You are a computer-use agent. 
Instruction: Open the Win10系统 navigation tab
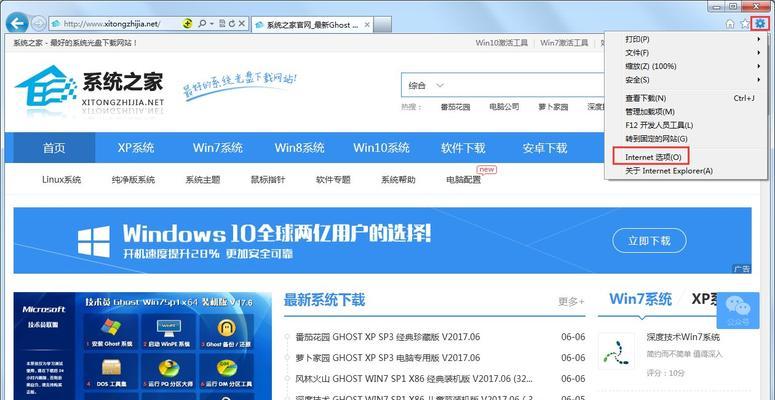coord(381,148)
